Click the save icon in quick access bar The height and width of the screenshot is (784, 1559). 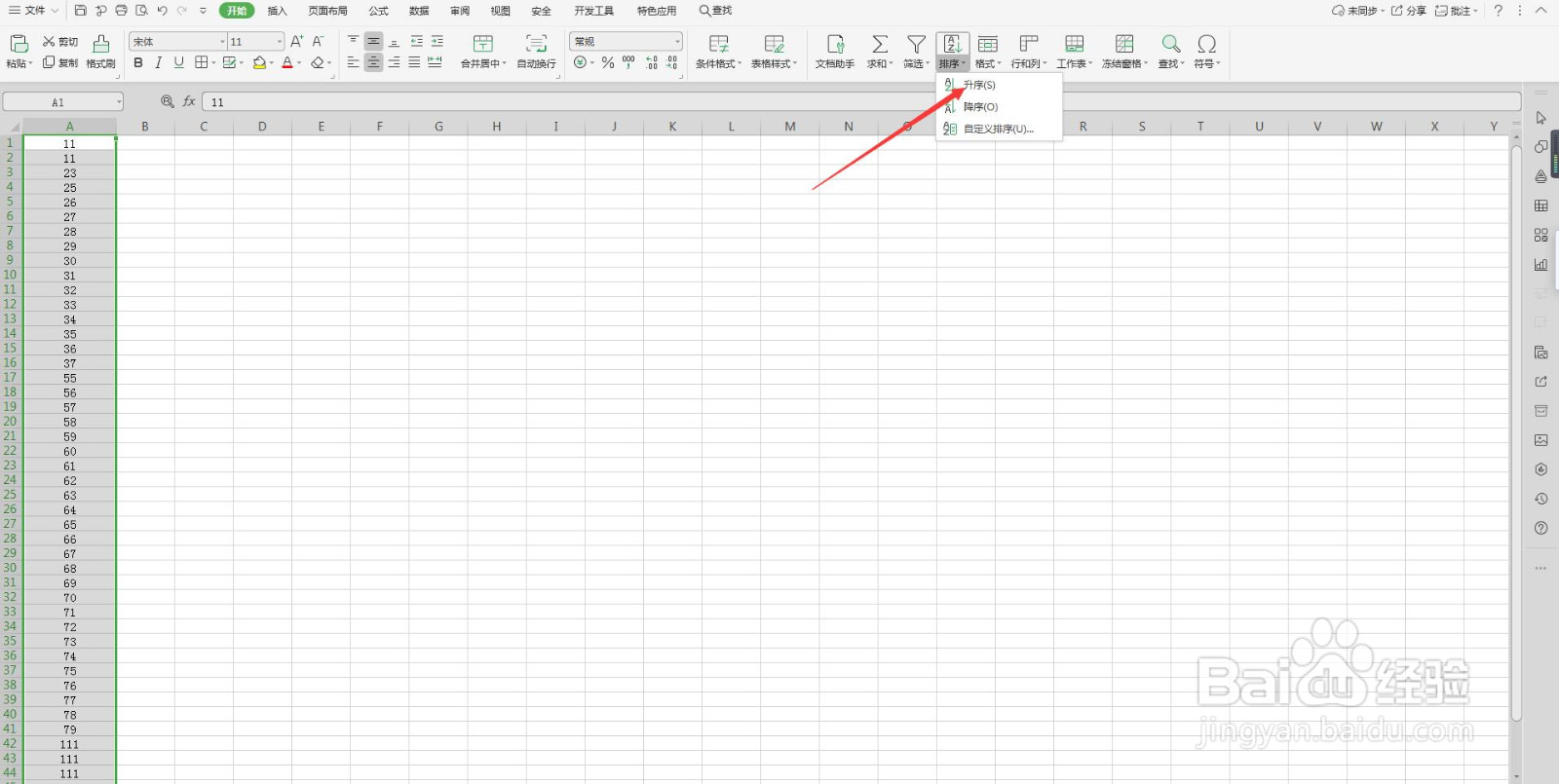click(x=80, y=11)
